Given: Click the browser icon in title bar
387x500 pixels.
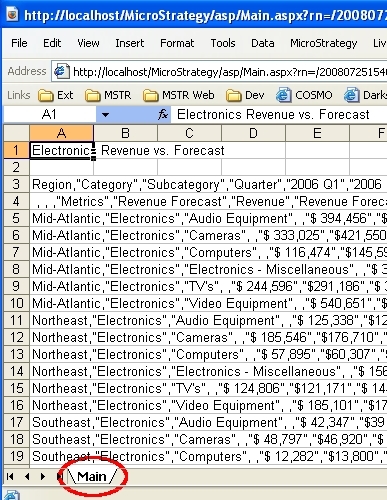Looking at the screenshot, I should click(13, 15).
